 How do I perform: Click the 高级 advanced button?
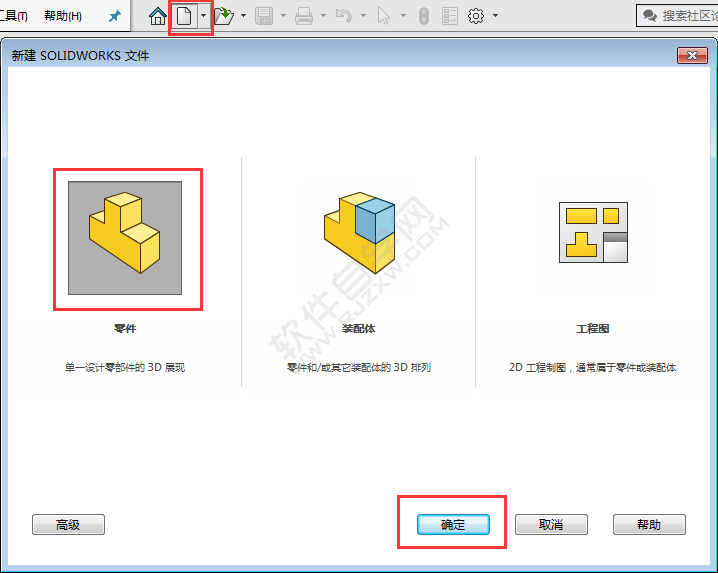coord(68,524)
